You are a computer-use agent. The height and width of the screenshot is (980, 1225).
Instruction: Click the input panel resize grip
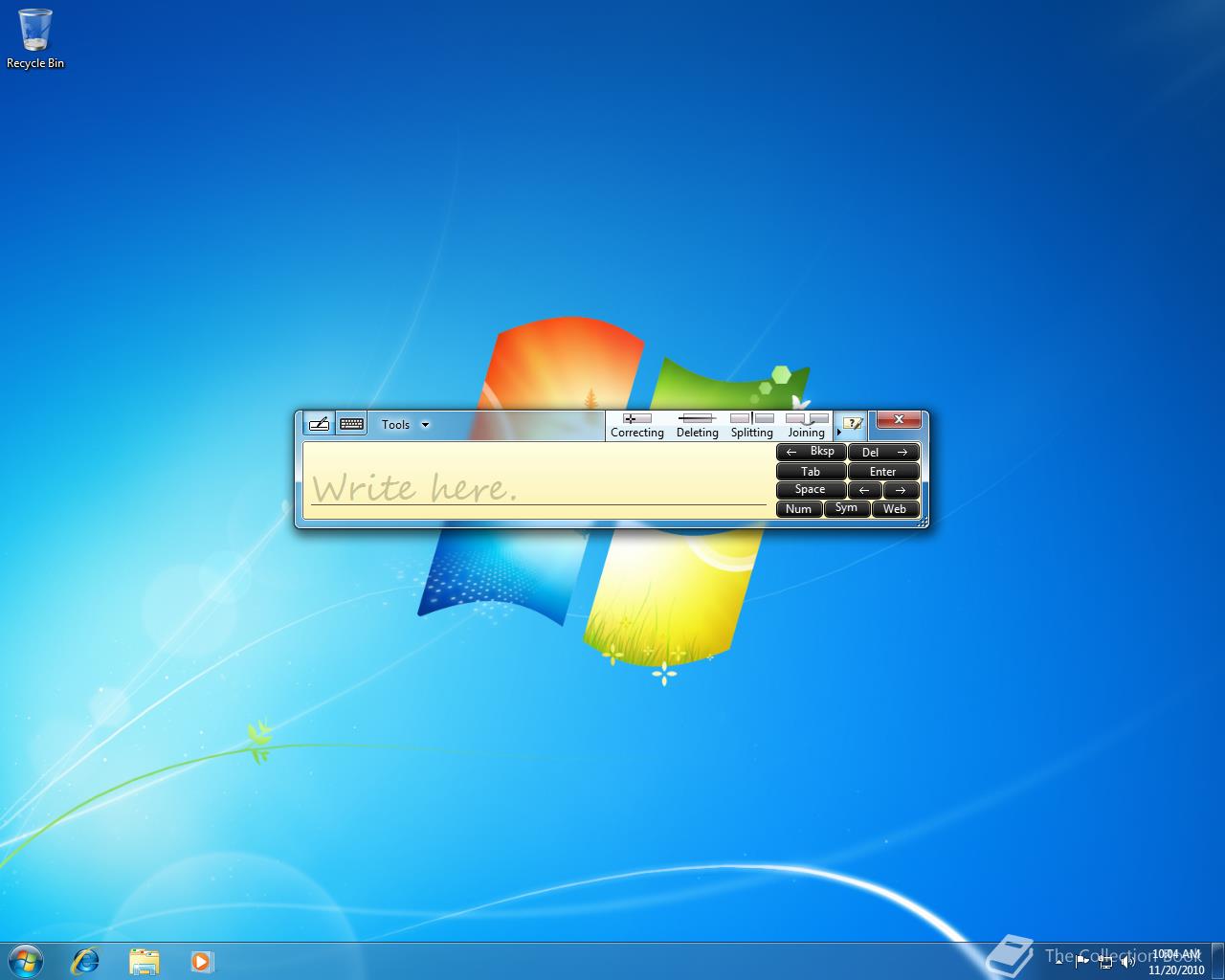[x=923, y=522]
